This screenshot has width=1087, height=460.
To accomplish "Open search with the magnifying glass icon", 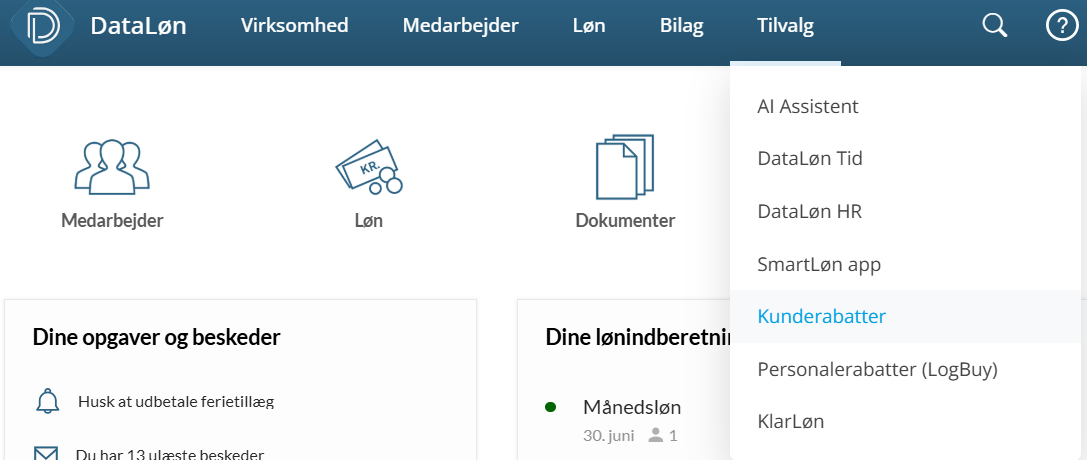I will 995,26.
